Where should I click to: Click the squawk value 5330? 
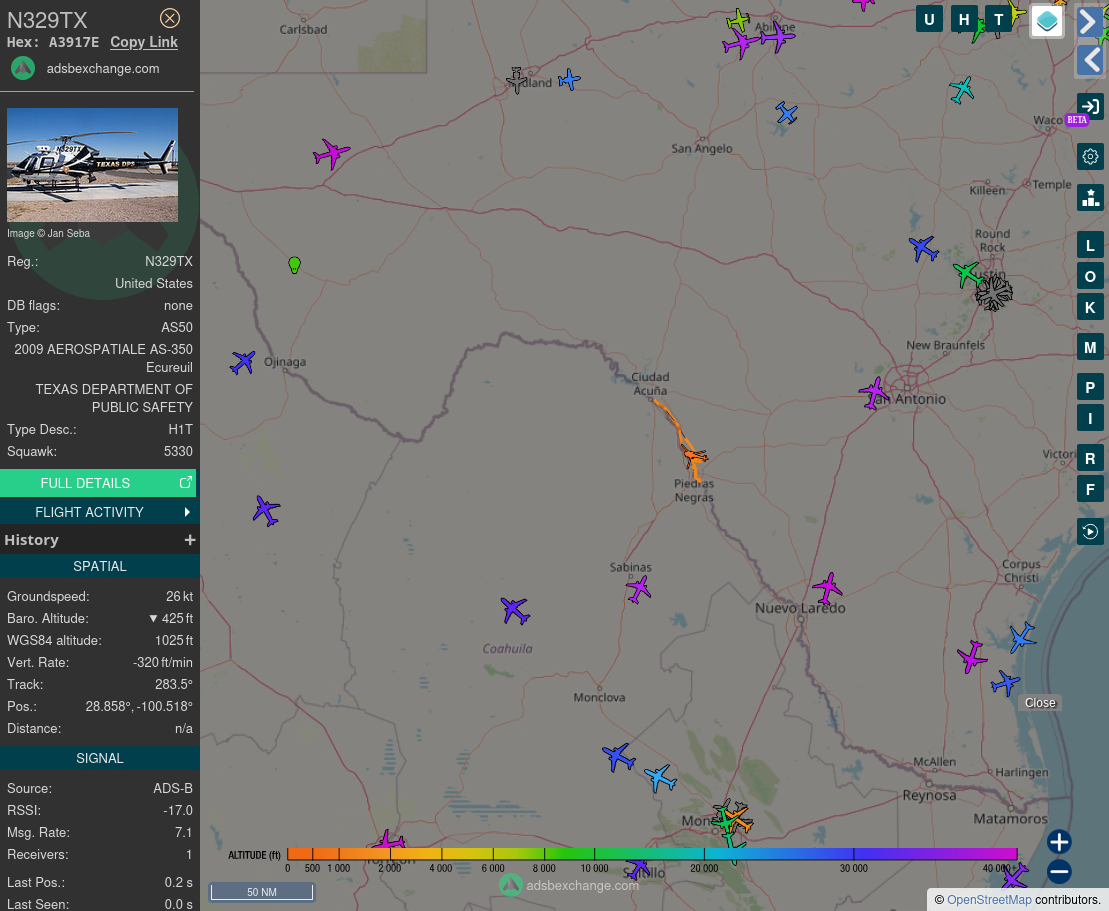point(178,451)
